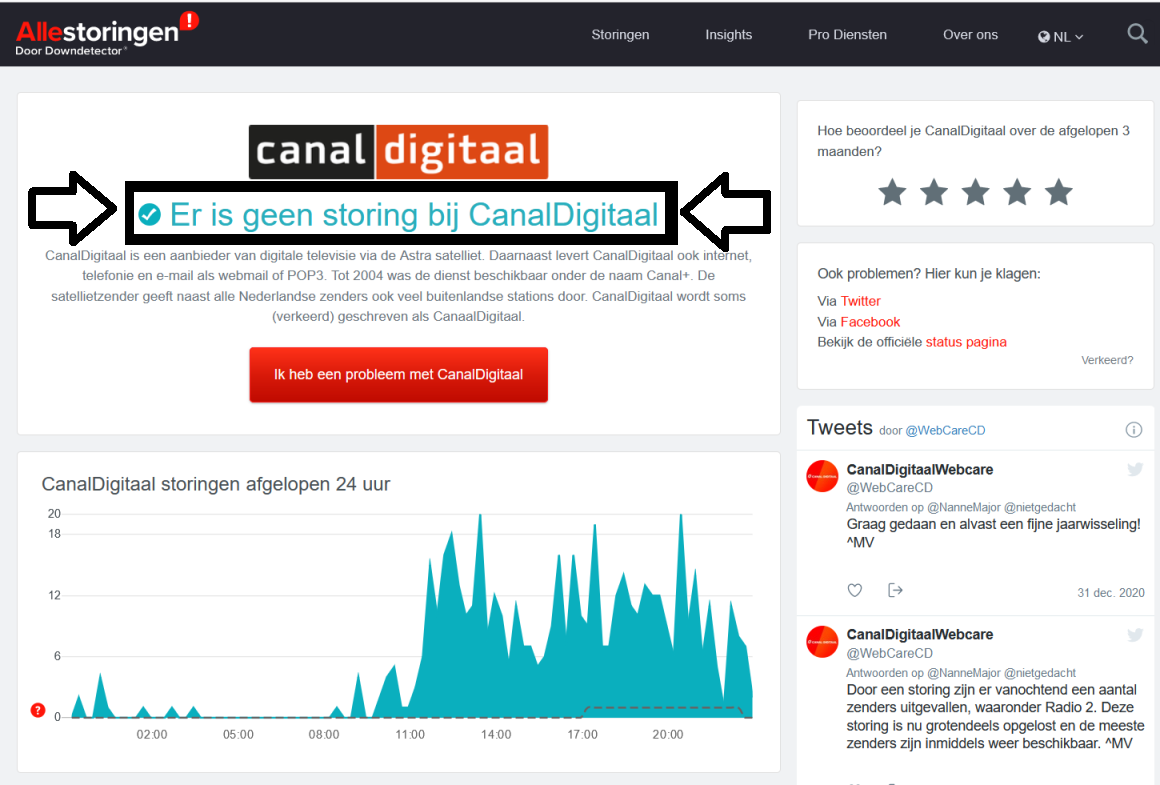Open the Twitter complaint link

click(860, 301)
